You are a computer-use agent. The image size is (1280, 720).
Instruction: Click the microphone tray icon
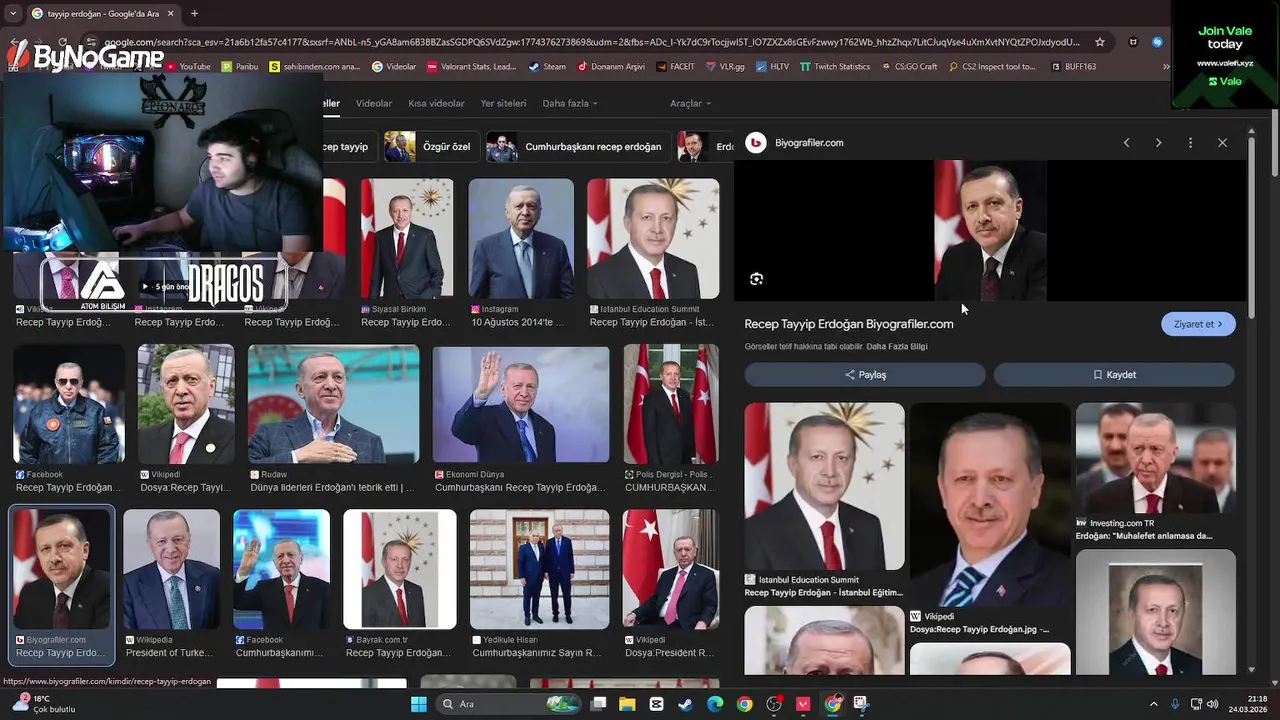pyautogui.click(x=1175, y=704)
